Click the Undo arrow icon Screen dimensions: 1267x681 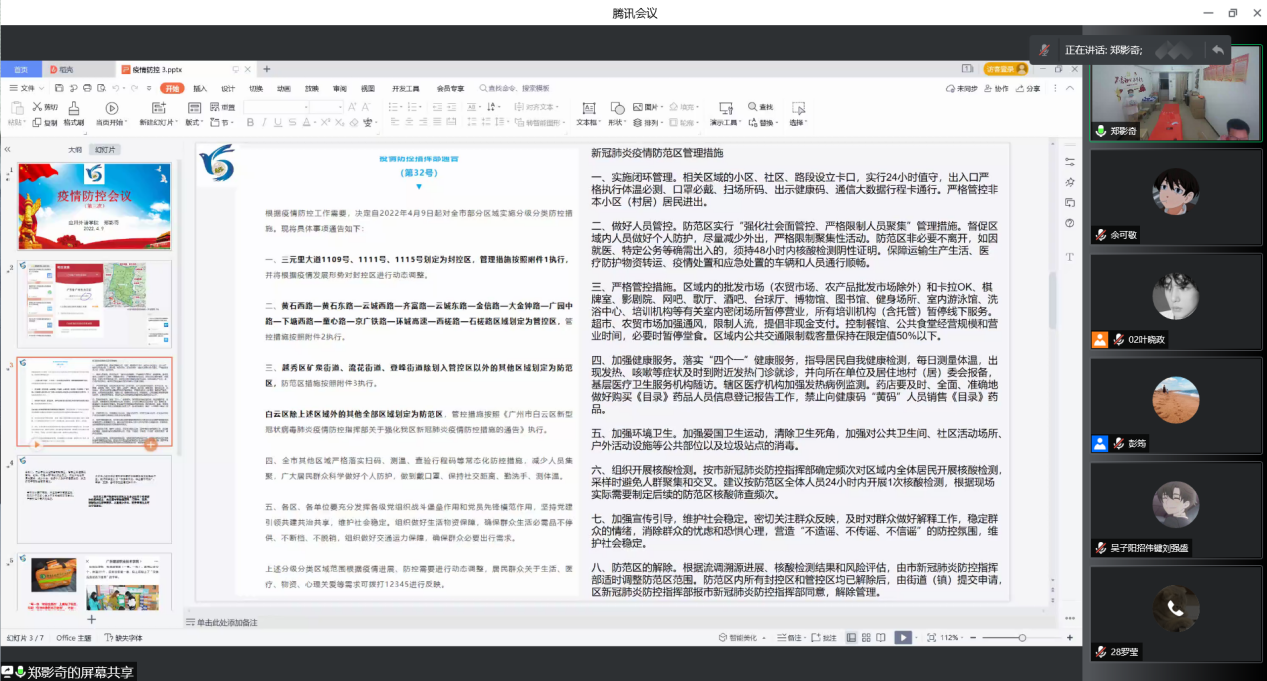pyautogui.click(x=115, y=88)
